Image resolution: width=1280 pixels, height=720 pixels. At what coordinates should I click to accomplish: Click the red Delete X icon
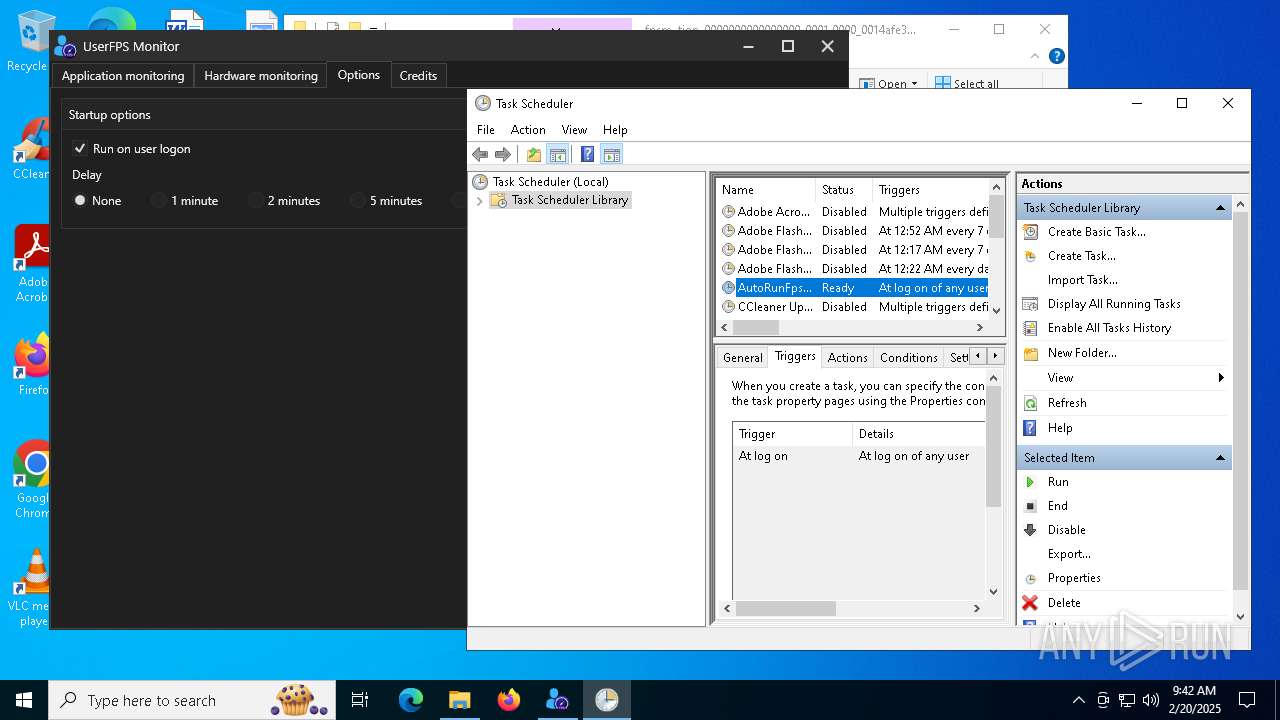coord(1030,603)
